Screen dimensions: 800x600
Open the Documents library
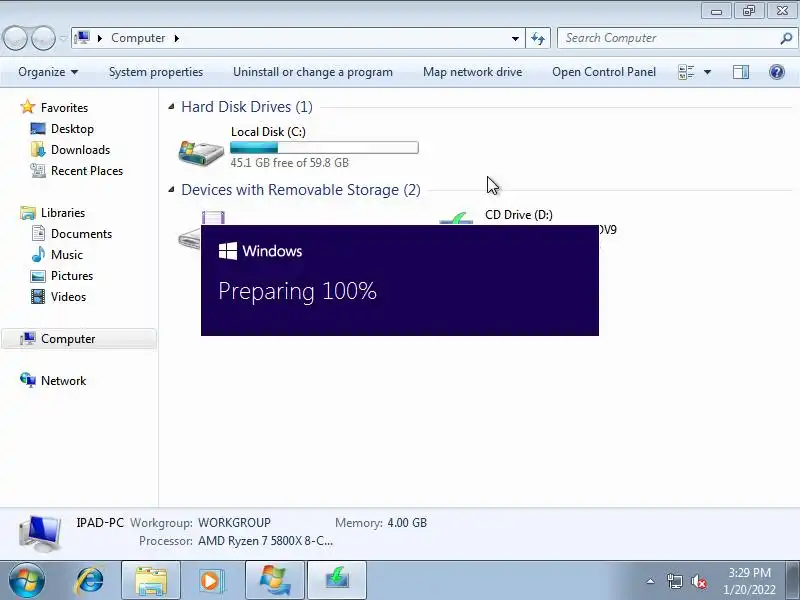tap(81, 234)
